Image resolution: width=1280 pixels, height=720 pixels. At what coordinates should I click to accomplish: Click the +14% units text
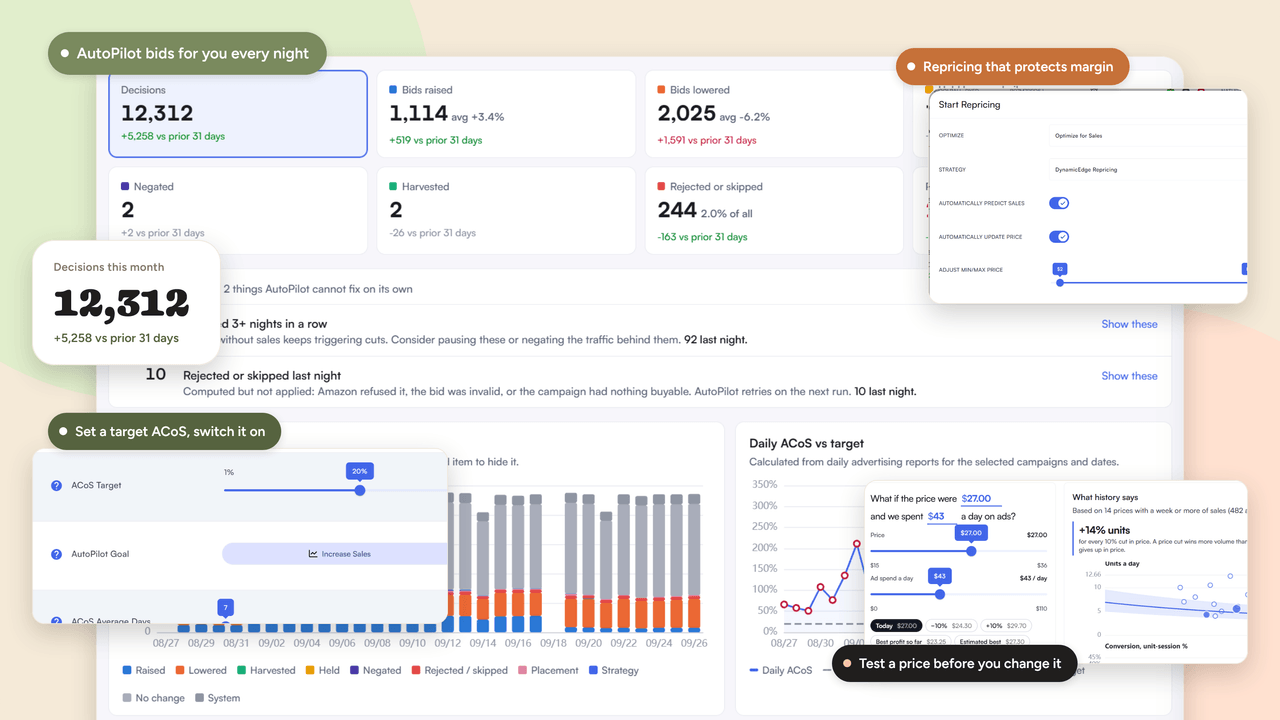click(x=1104, y=530)
